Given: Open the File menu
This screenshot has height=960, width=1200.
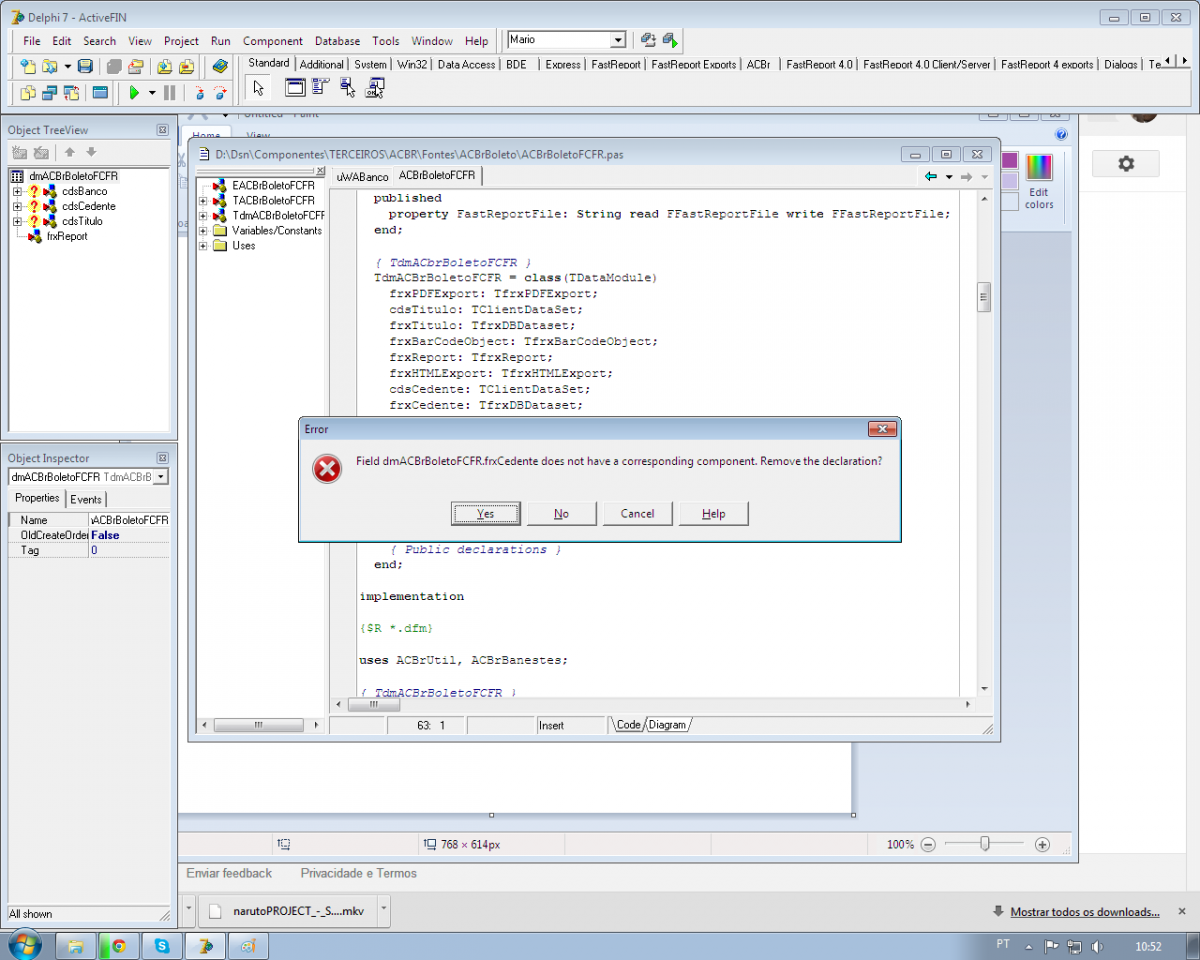Looking at the screenshot, I should (x=32, y=41).
